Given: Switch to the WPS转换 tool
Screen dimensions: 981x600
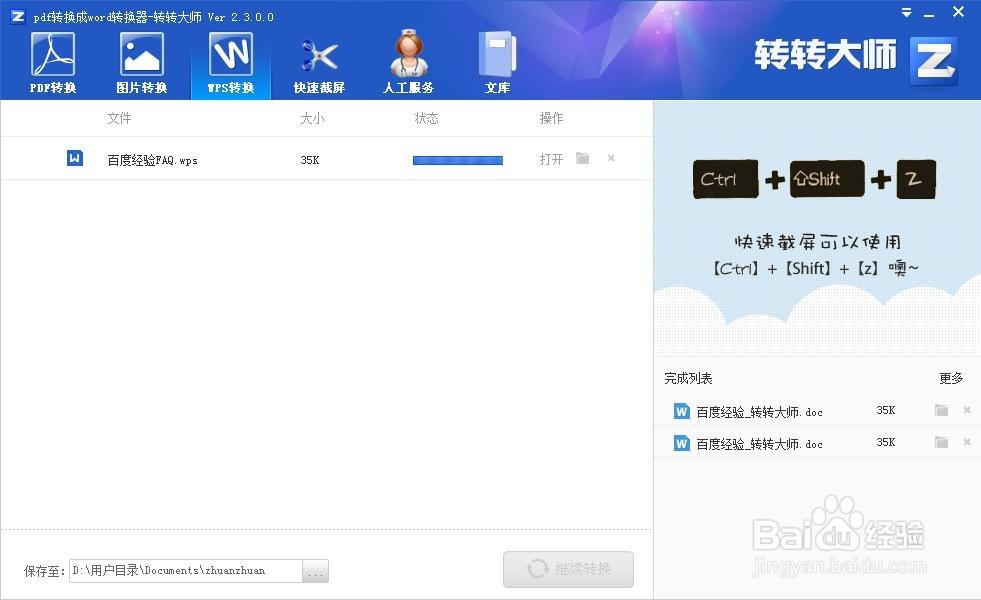Looking at the screenshot, I should tap(230, 60).
